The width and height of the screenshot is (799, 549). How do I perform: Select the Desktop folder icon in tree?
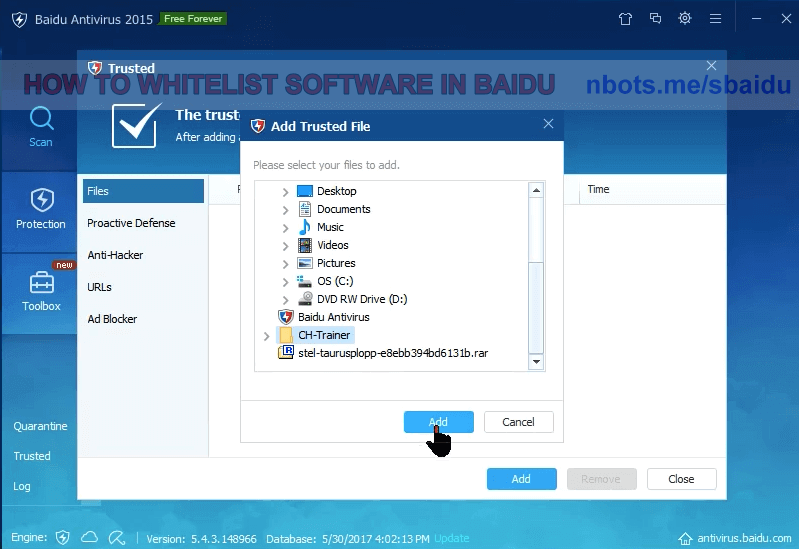[304, 191]
